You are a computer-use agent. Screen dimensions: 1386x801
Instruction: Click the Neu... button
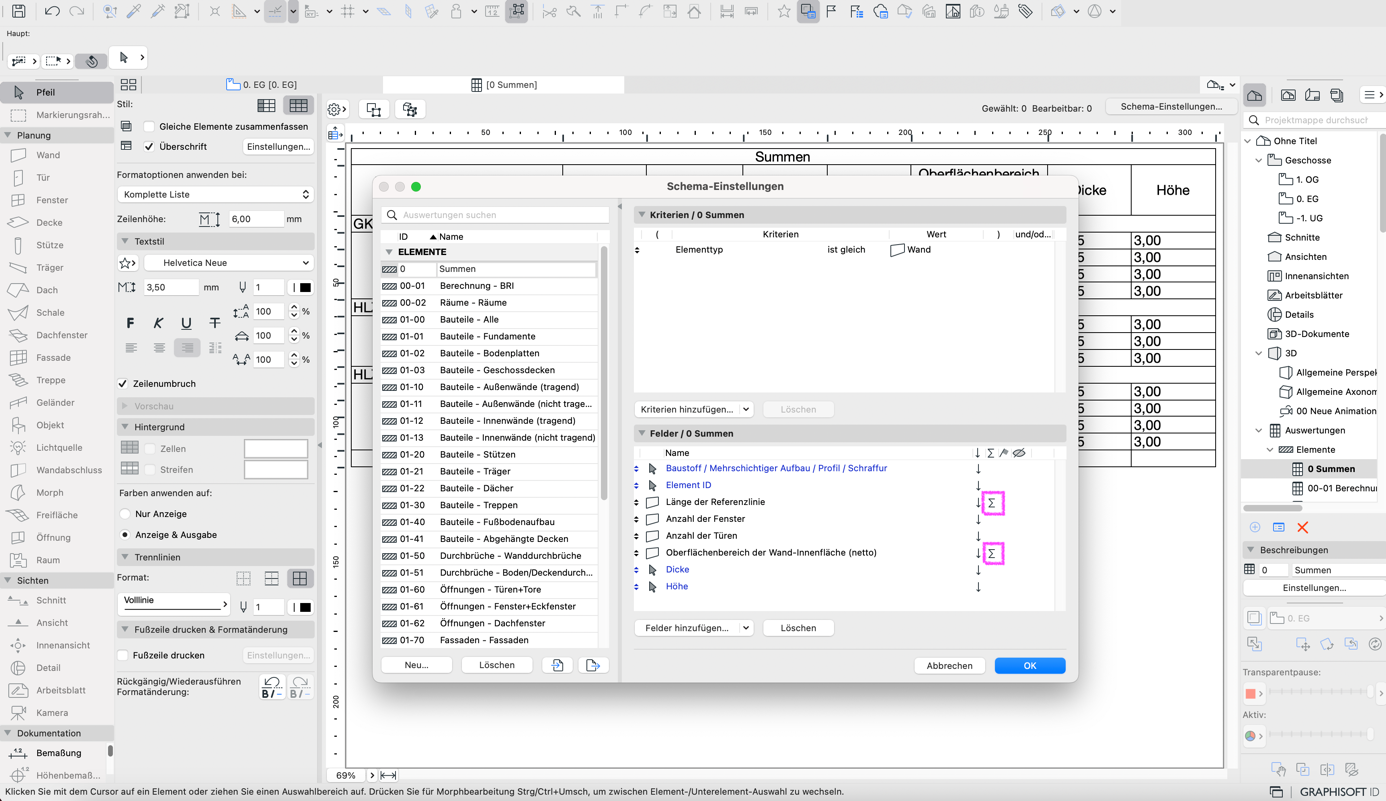(x=417, y=665)
